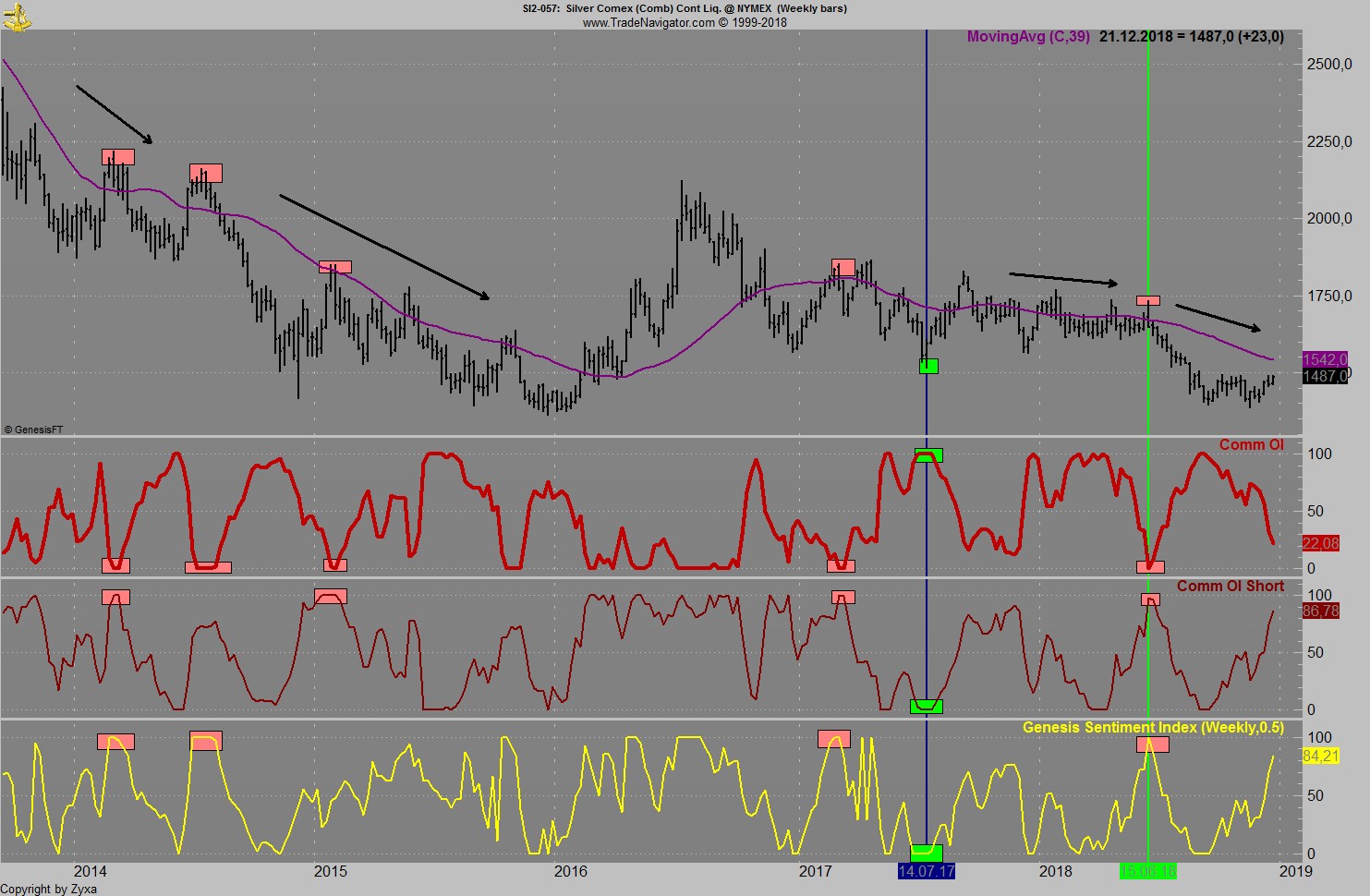
Task: Select the green 15.06.18 date marker
Action: (x=1147, y=871)
